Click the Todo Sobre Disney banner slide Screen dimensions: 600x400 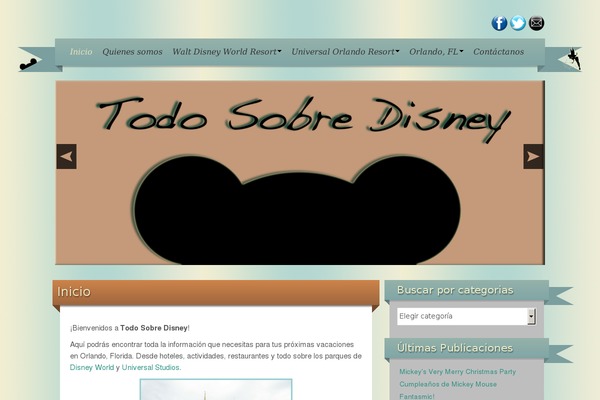click(300, 173)
